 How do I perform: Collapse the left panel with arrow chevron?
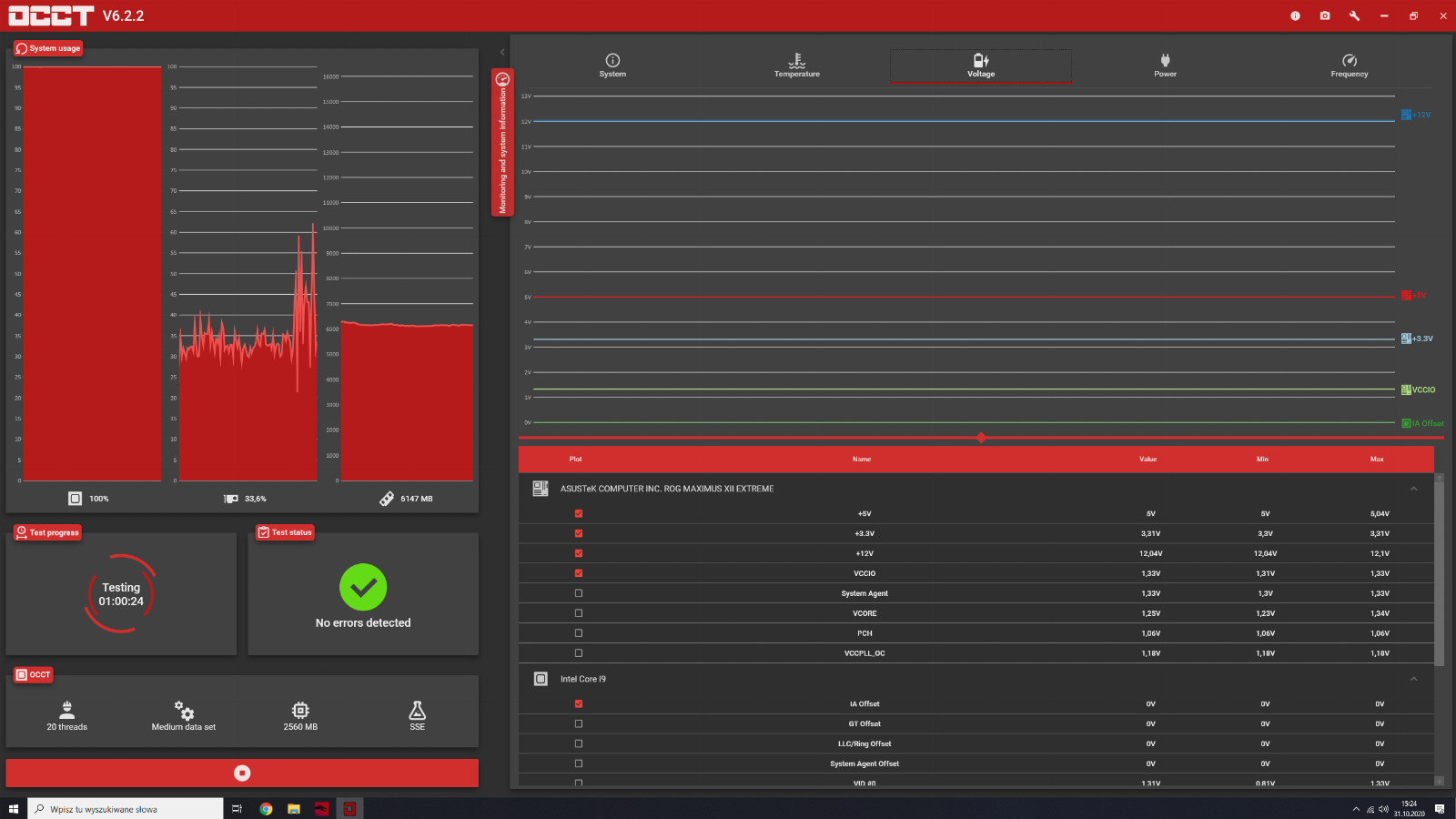502,52
